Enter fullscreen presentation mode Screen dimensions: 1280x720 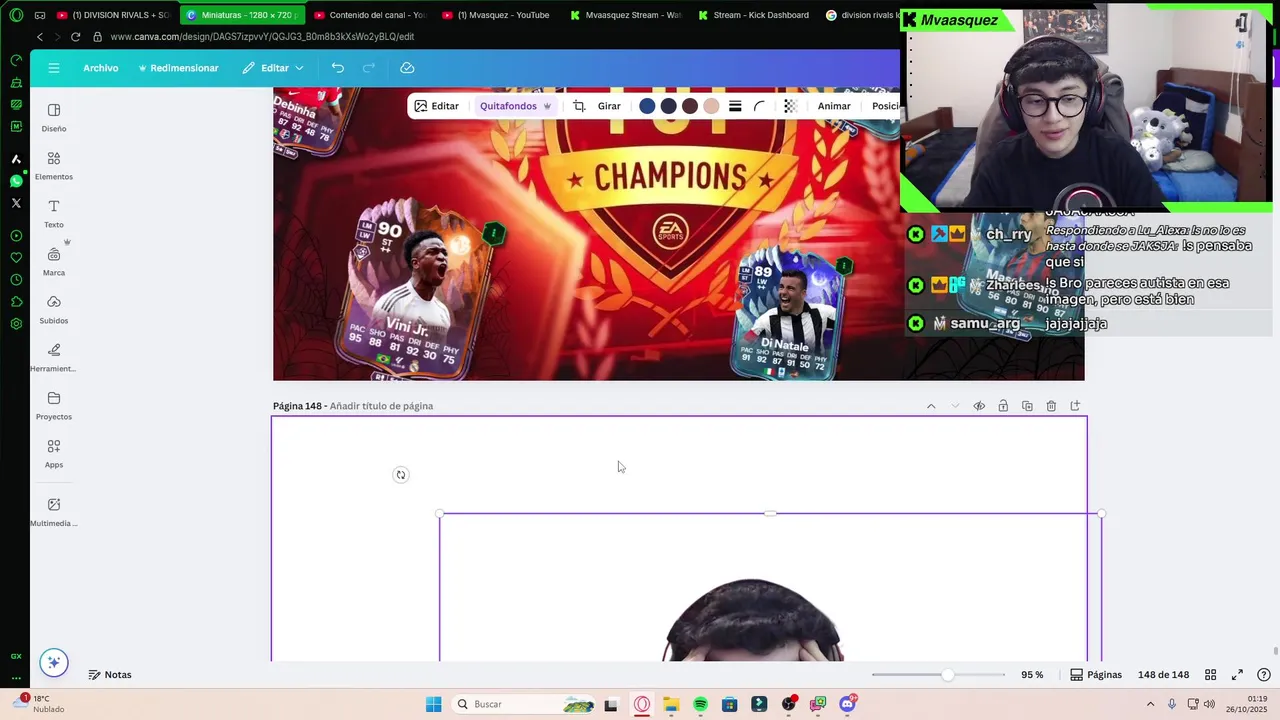coord(1237,675)
